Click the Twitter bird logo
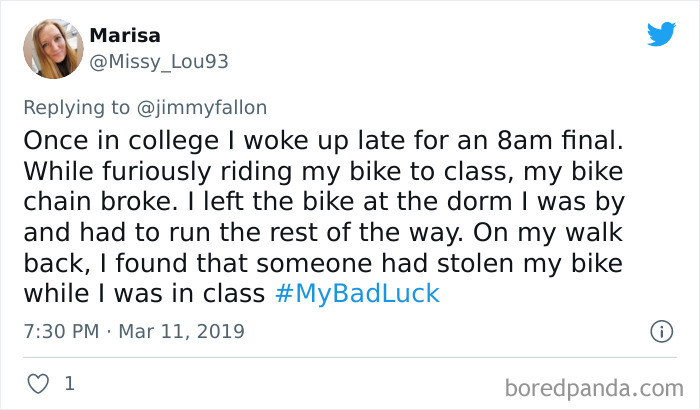 (661, 34)
